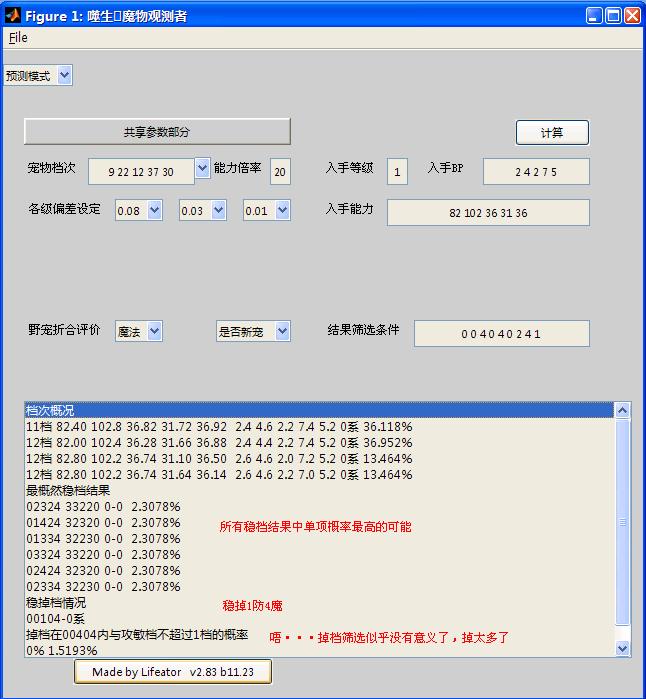Click the 入手等级 input field
646x699 pixels.
(397, 171)
